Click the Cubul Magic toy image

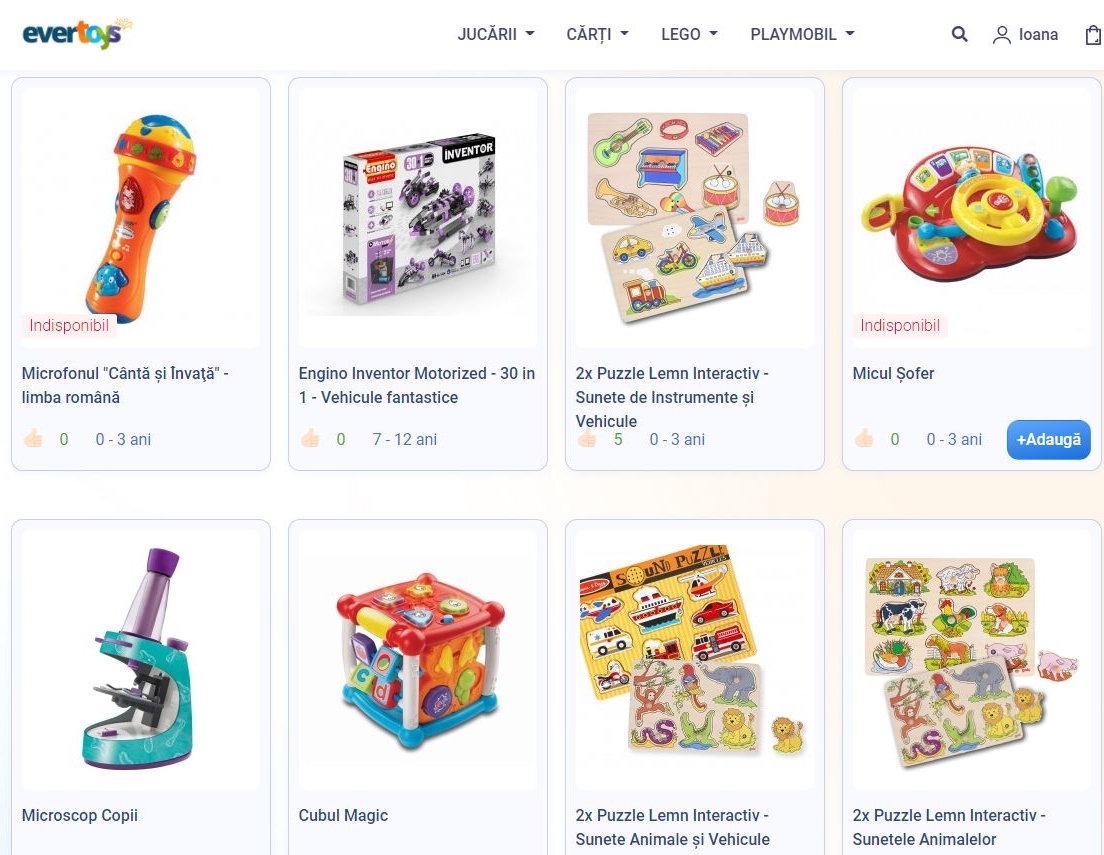click(x=418, y=660)
